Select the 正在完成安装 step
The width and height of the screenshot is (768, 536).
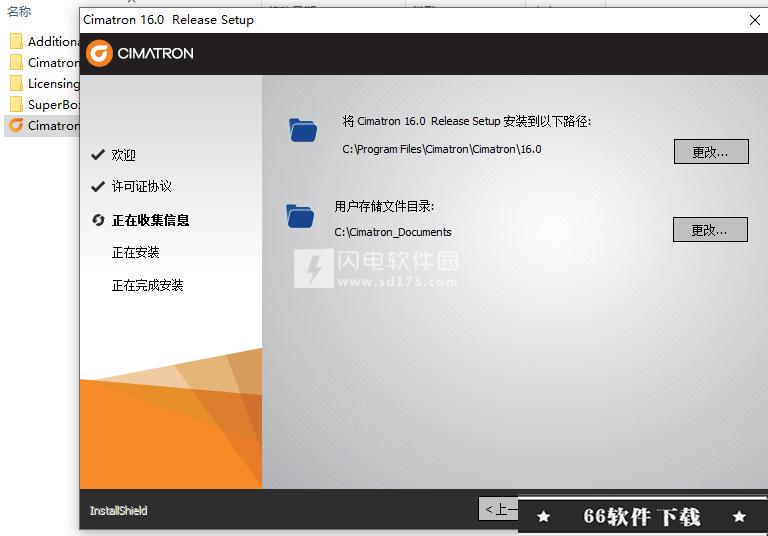coord(147,285)
